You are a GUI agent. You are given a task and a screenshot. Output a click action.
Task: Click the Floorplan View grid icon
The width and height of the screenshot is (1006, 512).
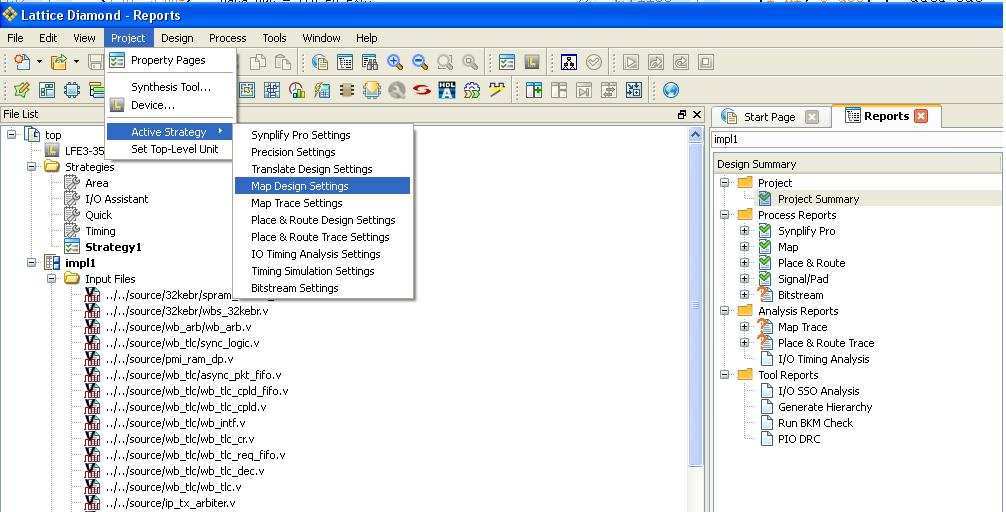271,90
